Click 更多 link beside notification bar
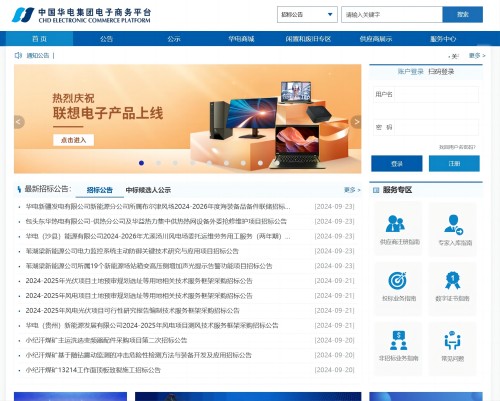The height and width of the screenshot is (401, 500). tap(477, 56)
